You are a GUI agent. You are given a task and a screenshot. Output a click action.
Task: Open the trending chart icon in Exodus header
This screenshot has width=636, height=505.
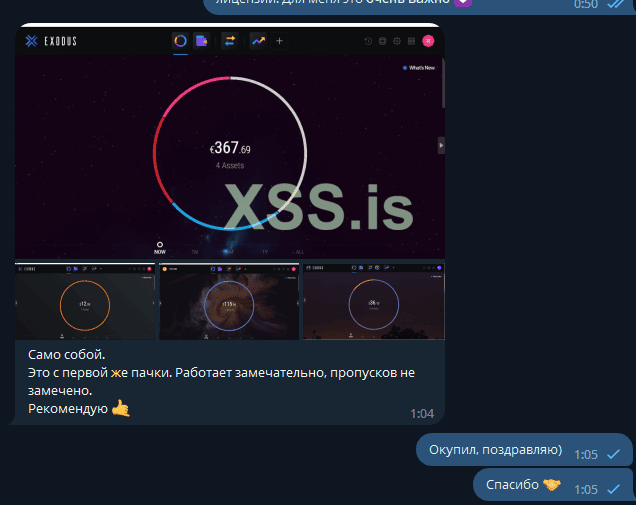click(x=258, y=41)
